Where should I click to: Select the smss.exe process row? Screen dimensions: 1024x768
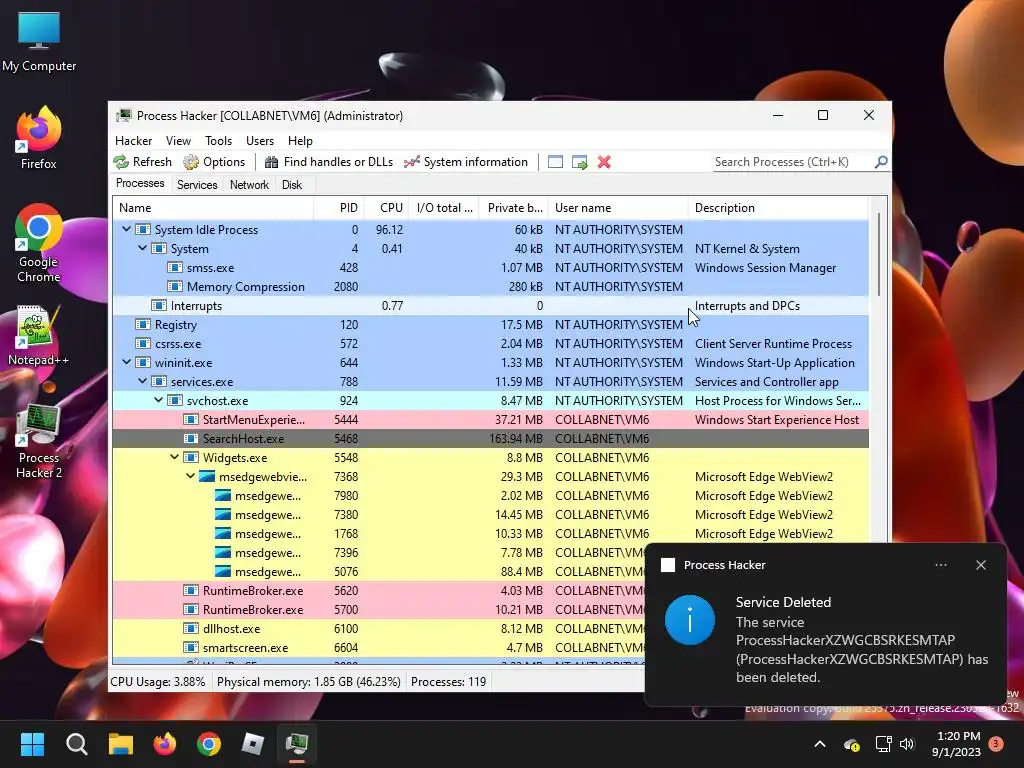coord(490,268)
